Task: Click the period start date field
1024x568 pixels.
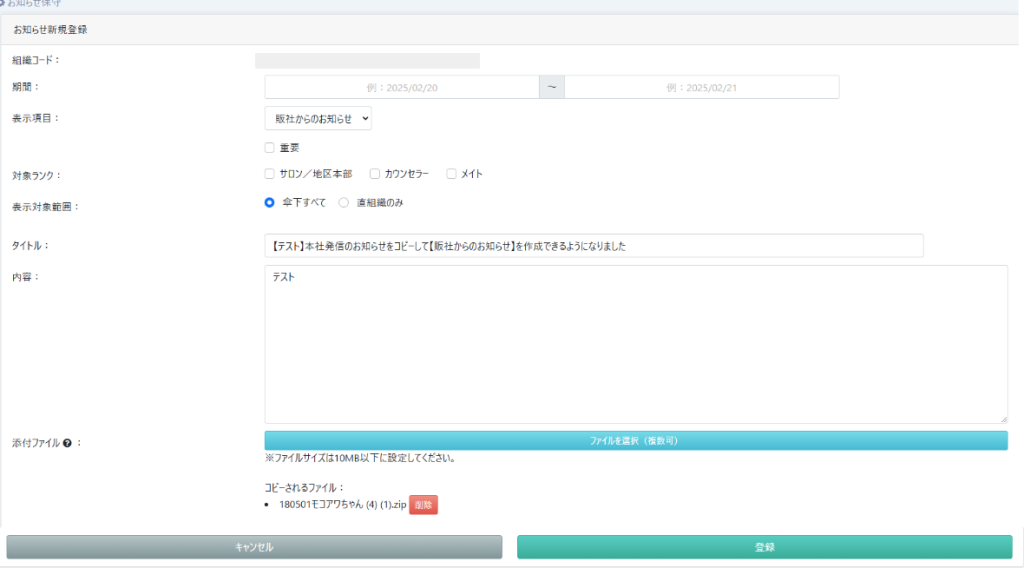Action: pos(401,88)
